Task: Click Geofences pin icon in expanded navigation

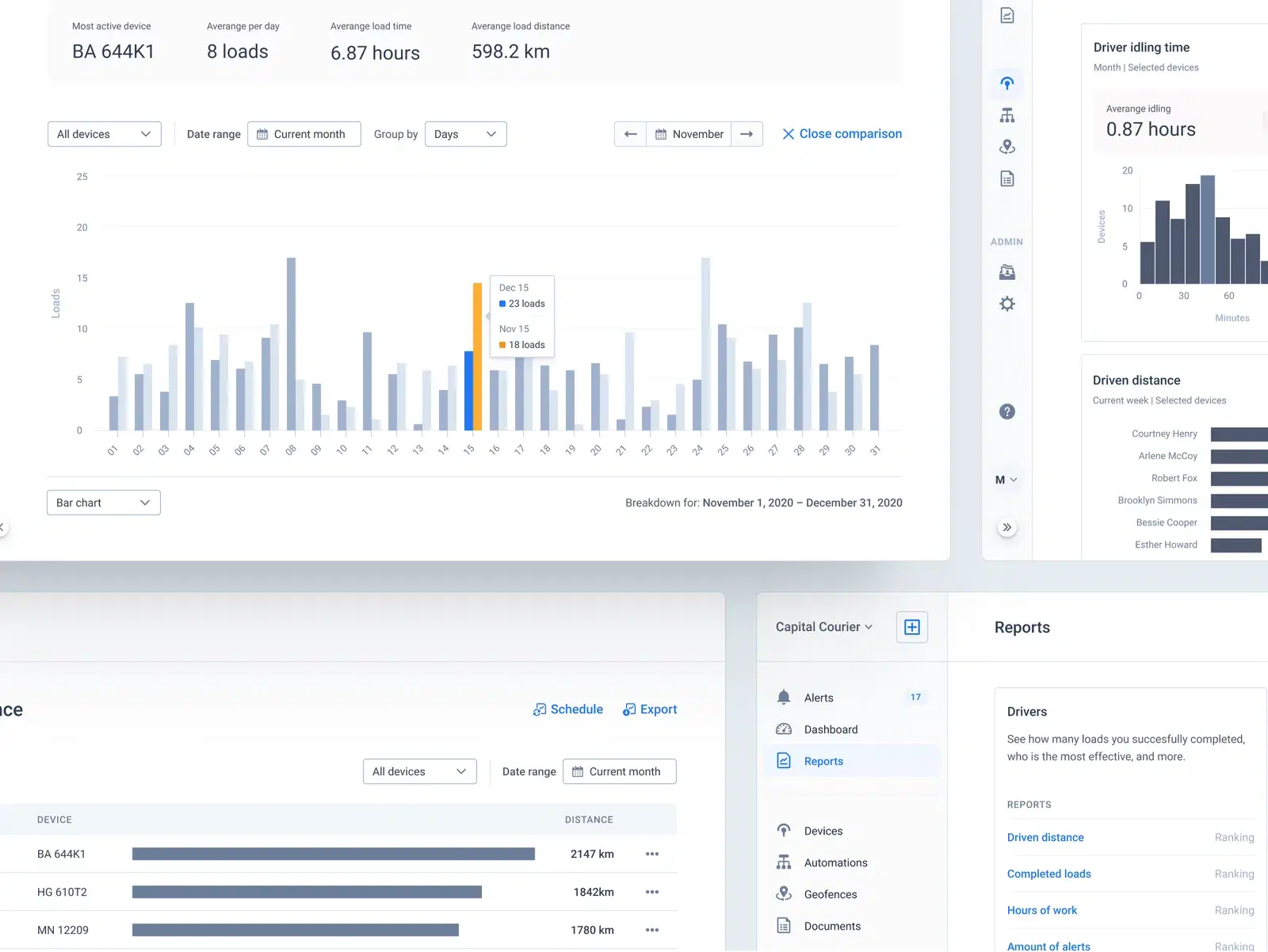Action: 784,894
